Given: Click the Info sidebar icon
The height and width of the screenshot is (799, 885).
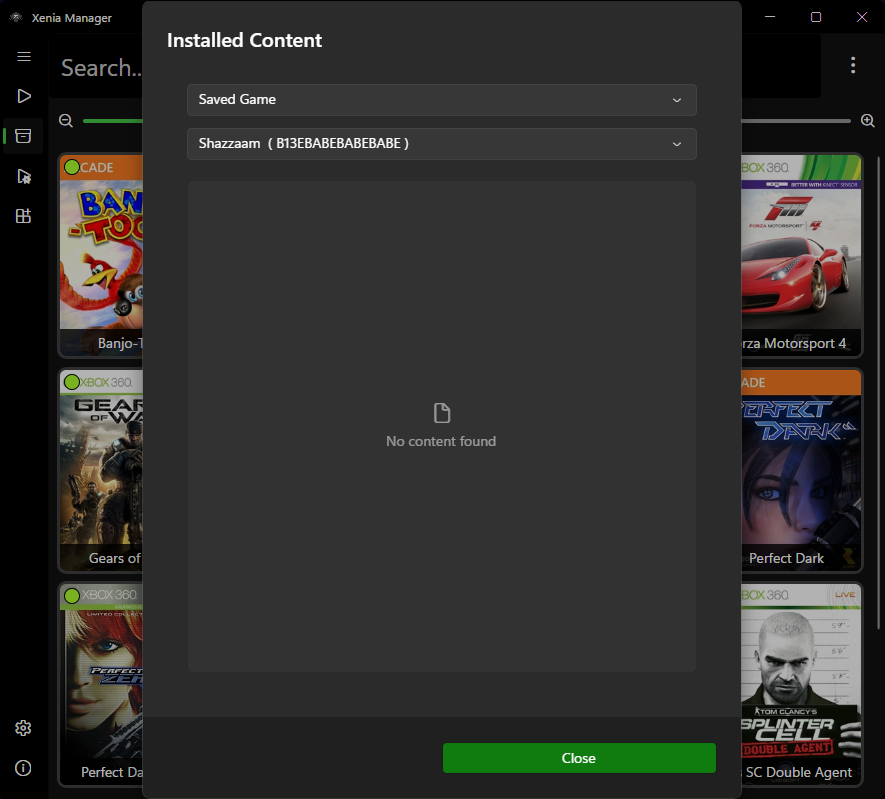Looking at the screenshot, I should (23, 768).
